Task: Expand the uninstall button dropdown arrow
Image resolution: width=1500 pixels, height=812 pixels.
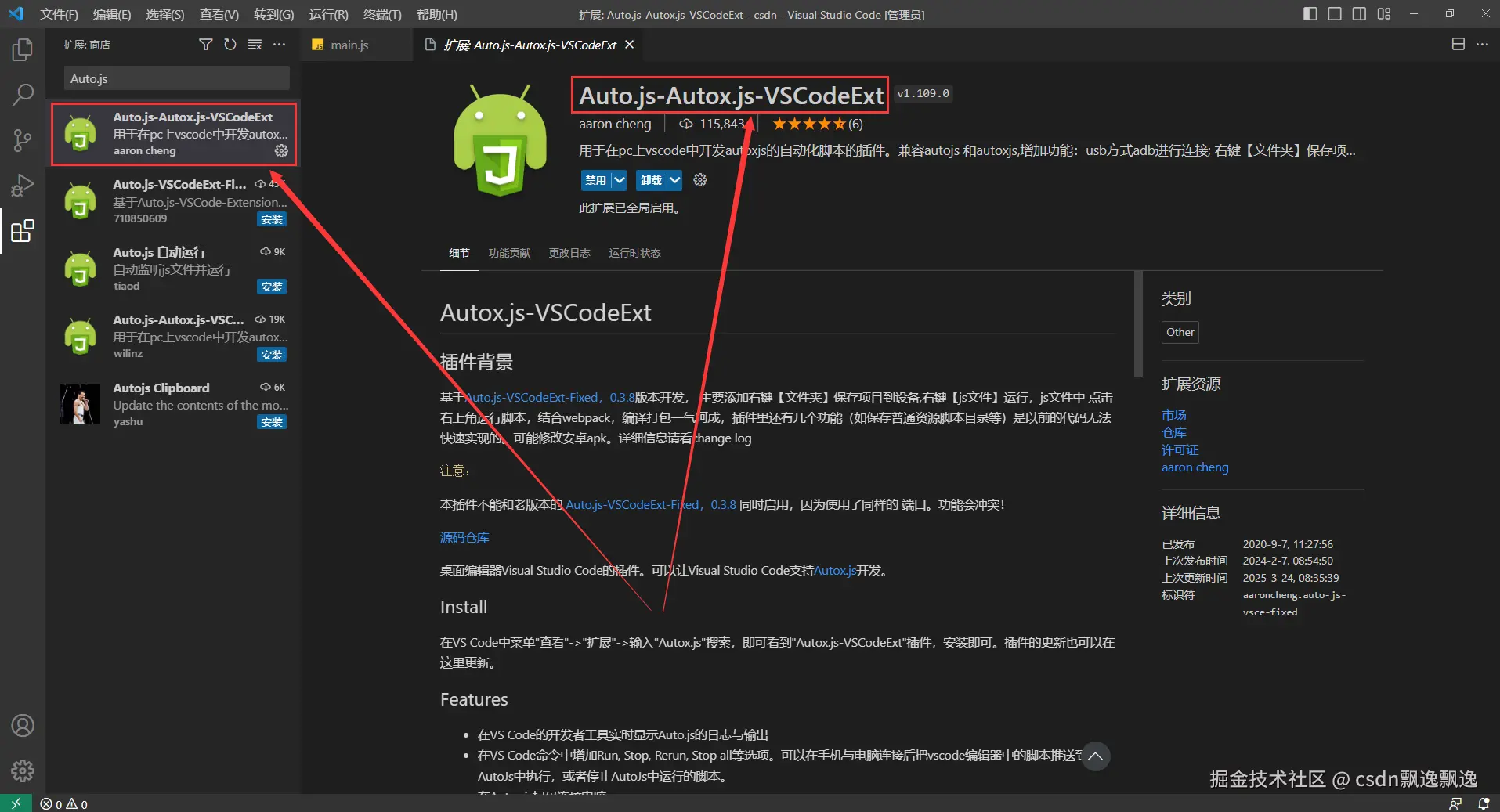Action: 674,180
